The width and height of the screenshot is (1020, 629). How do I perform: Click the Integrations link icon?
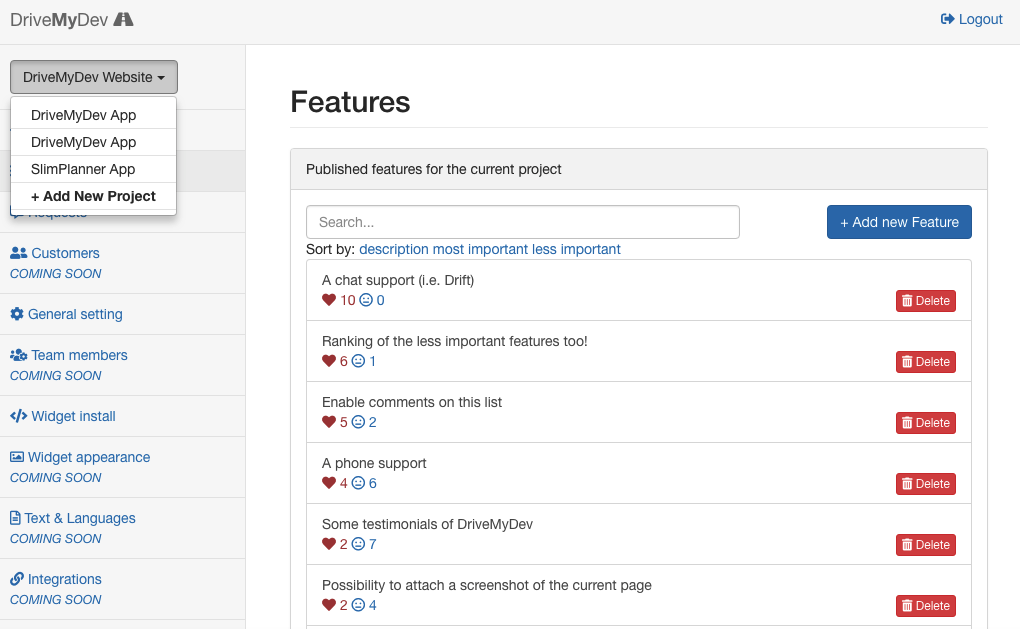pyautogui.click(x=17, y=579)
